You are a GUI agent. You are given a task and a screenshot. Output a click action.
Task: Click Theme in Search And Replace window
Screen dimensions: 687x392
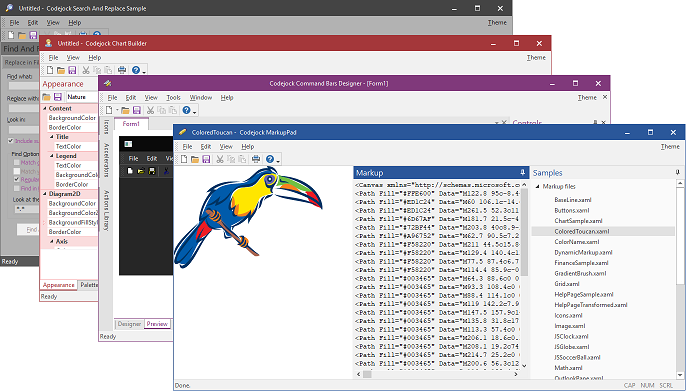click(497, 22)
